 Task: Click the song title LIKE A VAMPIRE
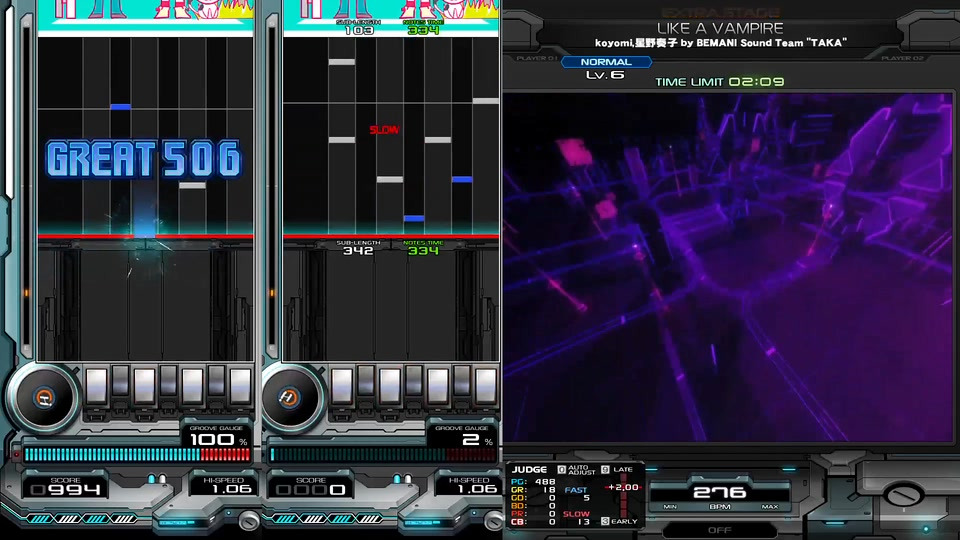[x=720, y=28]
